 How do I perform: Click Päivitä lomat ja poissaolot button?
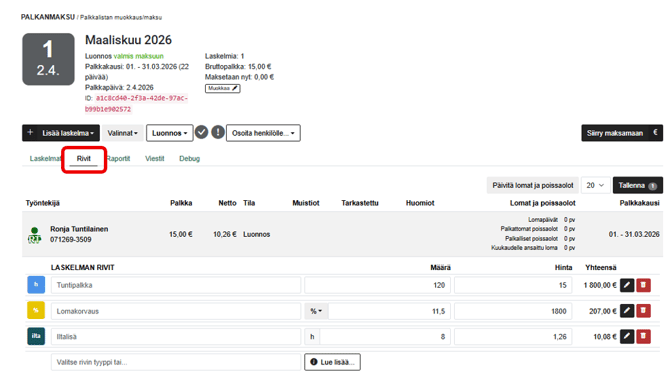coord(533,185)
